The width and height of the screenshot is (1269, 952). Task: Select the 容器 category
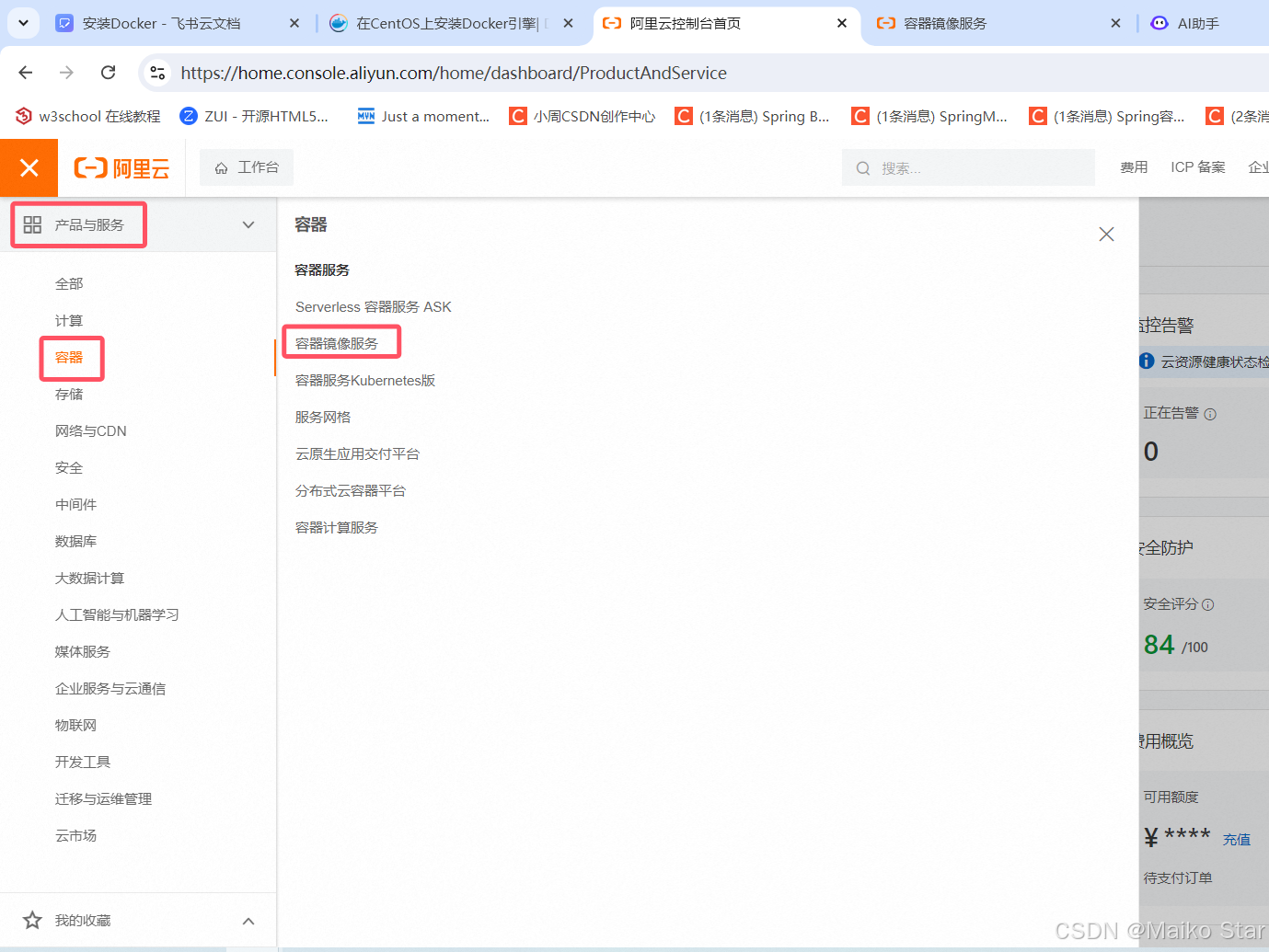coord(69,358)
